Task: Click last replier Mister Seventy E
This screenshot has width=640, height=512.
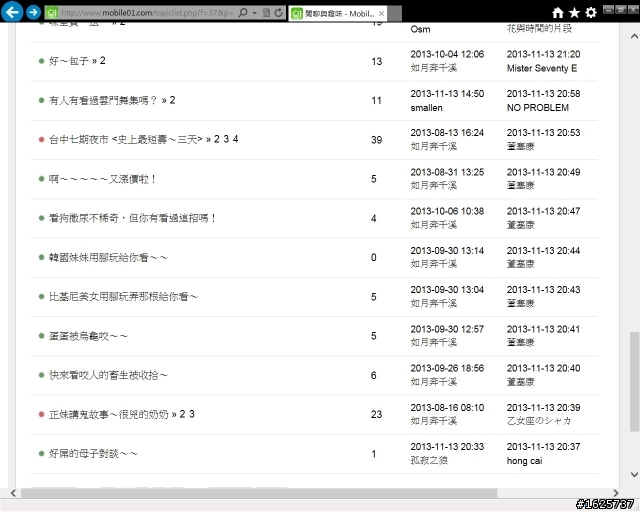Action: click(542, 68)
